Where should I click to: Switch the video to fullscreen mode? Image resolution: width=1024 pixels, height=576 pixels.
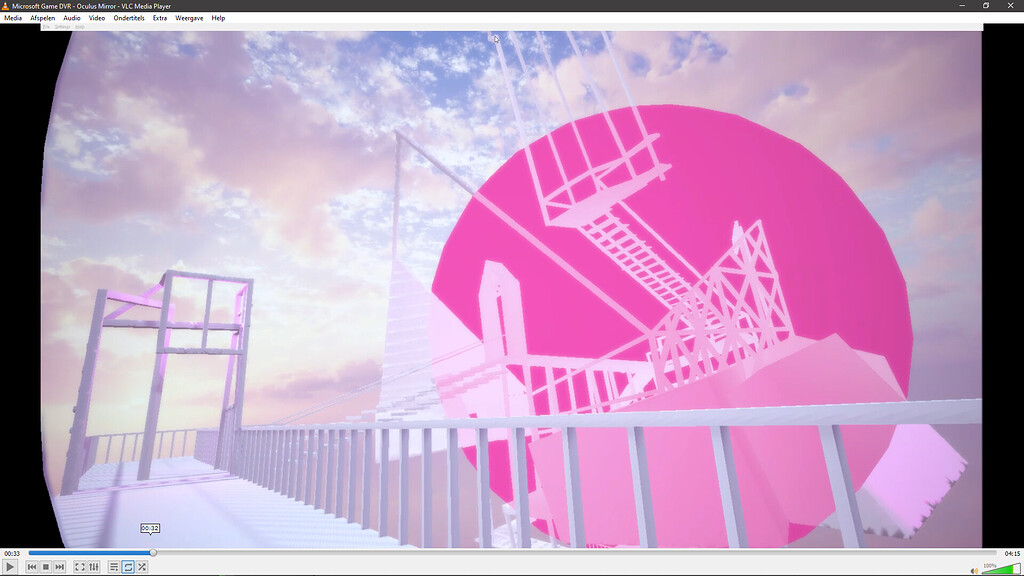click(x=79, y=566)
